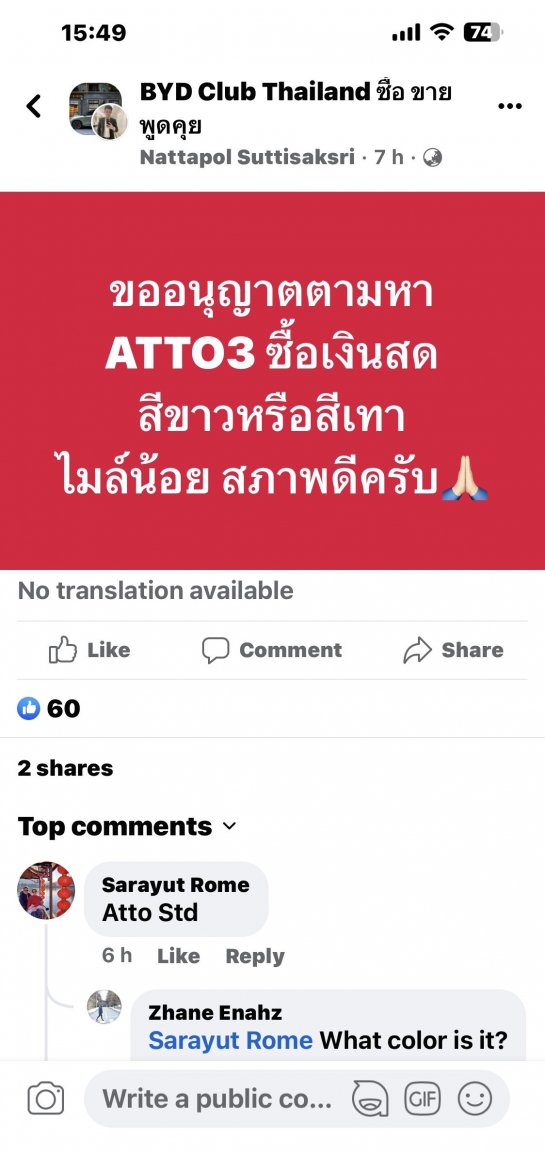The height and width of the screenshot is (1152, 545).
Task: Tap the blue like reaction icon
Action: tap(28, 708)
